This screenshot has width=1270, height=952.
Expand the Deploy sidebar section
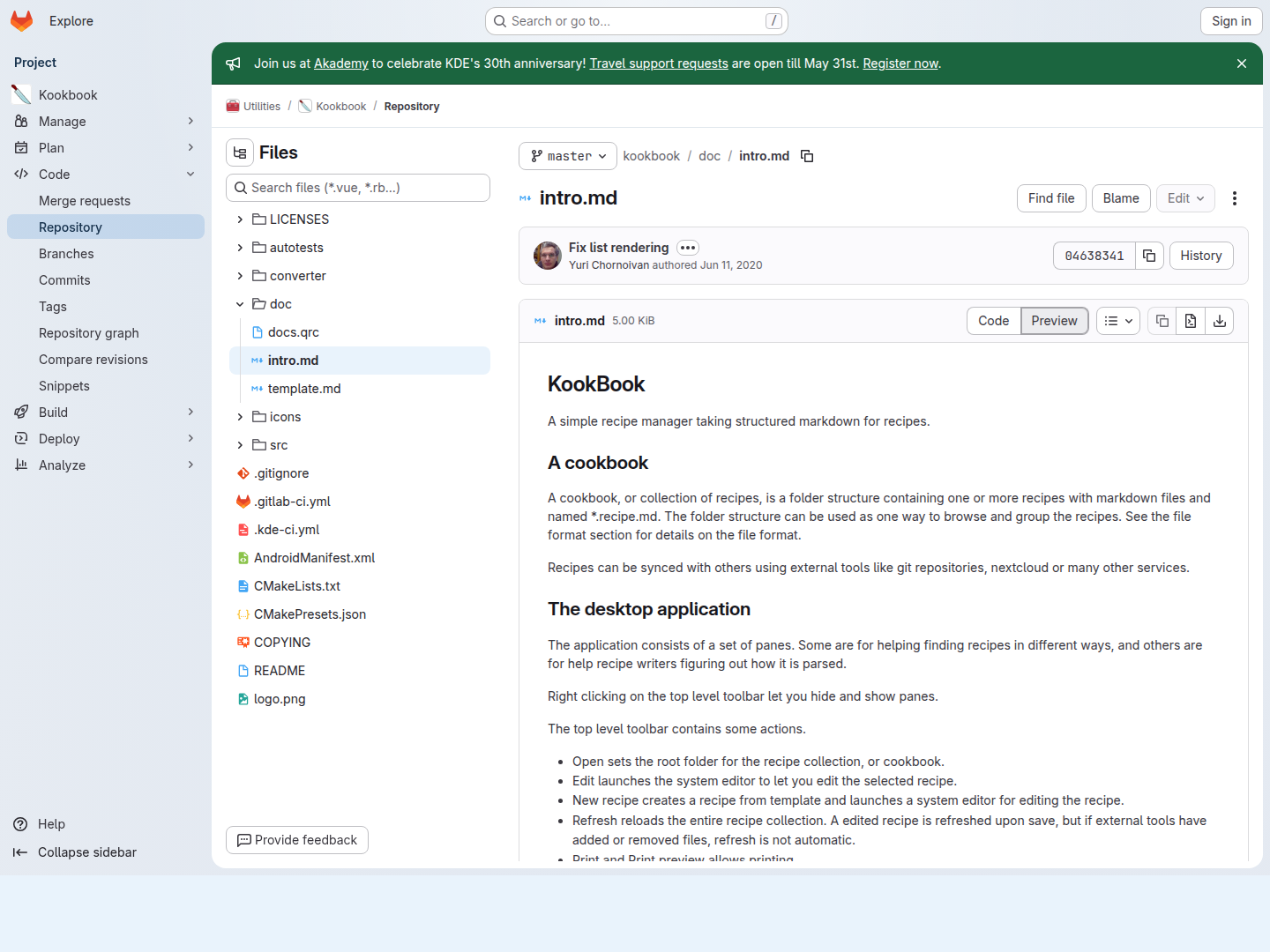click(106, 439)
